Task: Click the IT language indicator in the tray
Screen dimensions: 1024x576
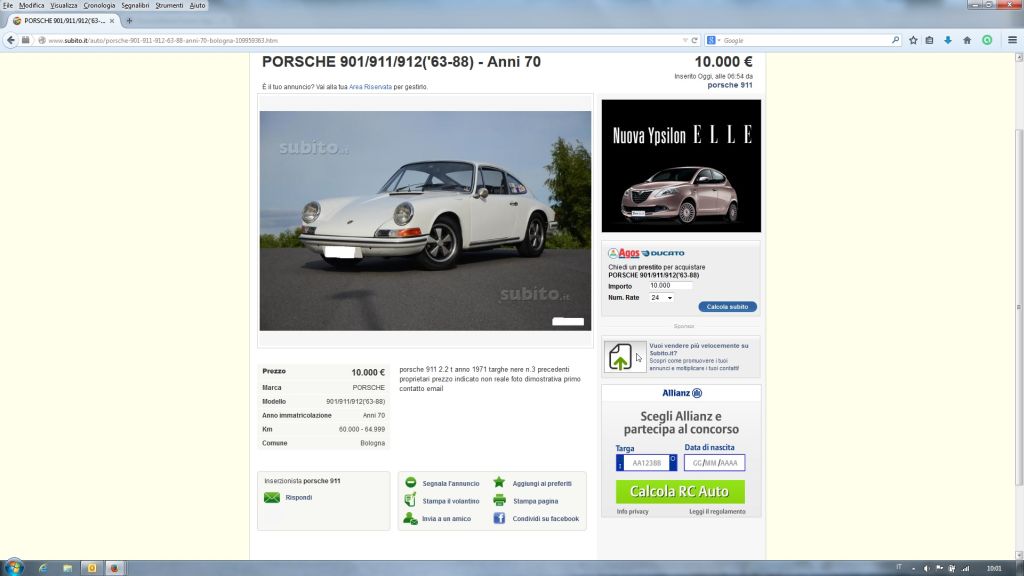Action: coord(899,568)
